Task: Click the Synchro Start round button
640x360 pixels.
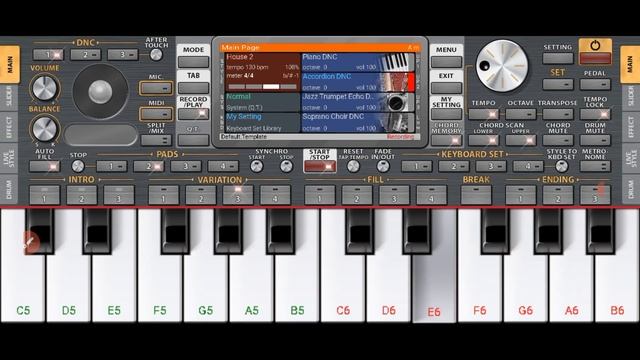Action: [256, 166]
